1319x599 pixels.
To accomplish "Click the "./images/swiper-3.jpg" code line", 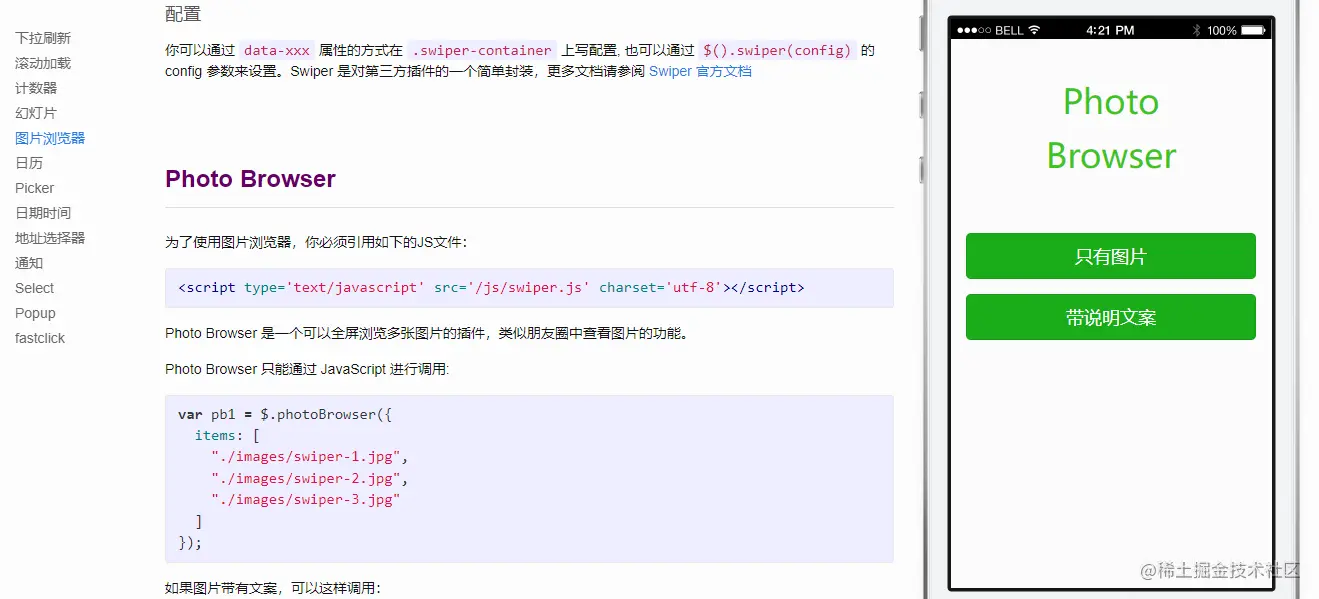I will click(x=305, y=499).
